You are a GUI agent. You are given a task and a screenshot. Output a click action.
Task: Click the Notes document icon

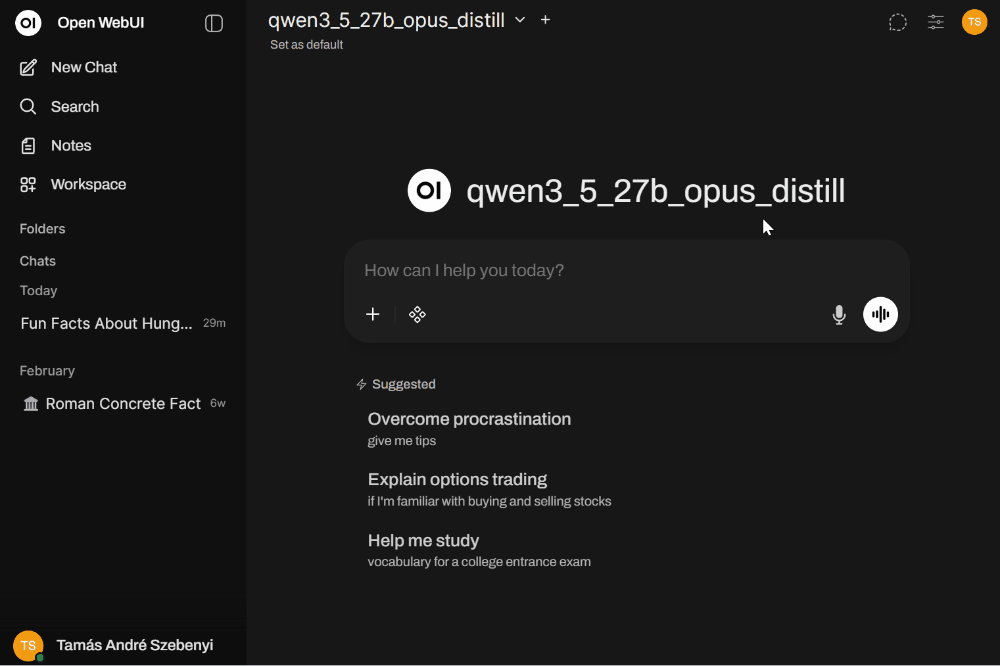[x=28, y=145]
